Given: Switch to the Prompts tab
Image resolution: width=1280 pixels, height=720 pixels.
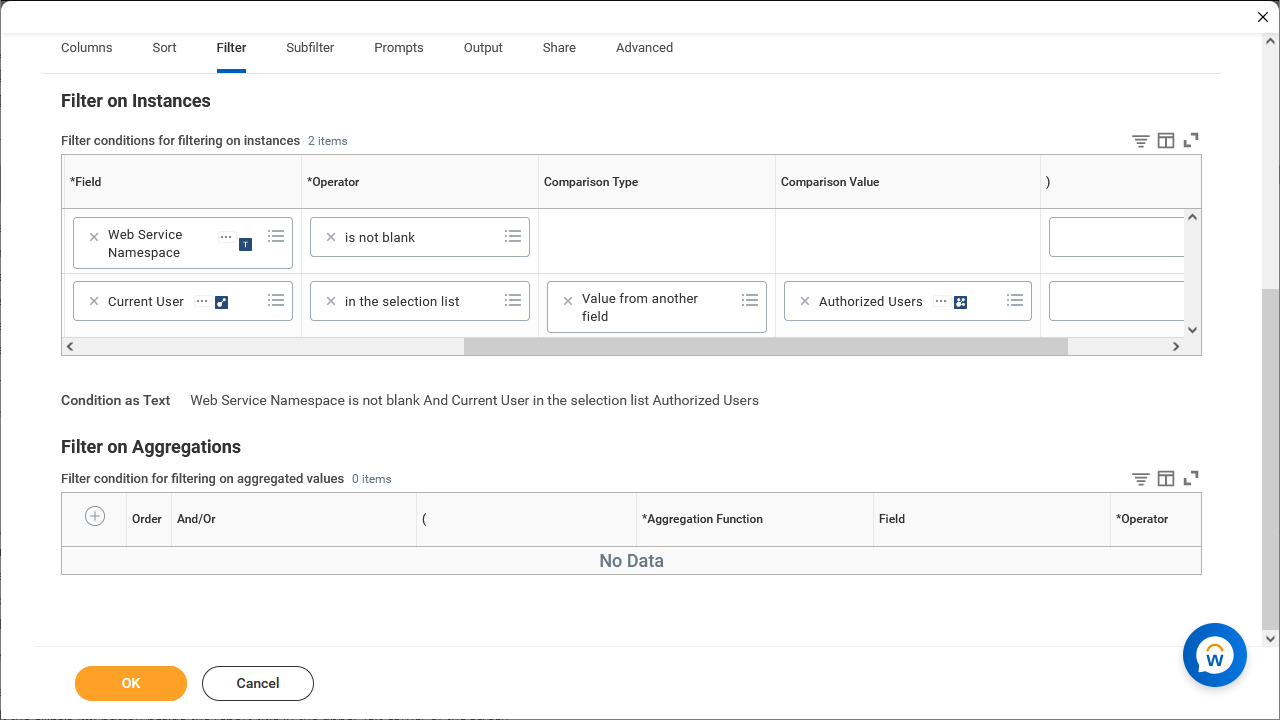Looking at the screenshot, I should [398, 47].
